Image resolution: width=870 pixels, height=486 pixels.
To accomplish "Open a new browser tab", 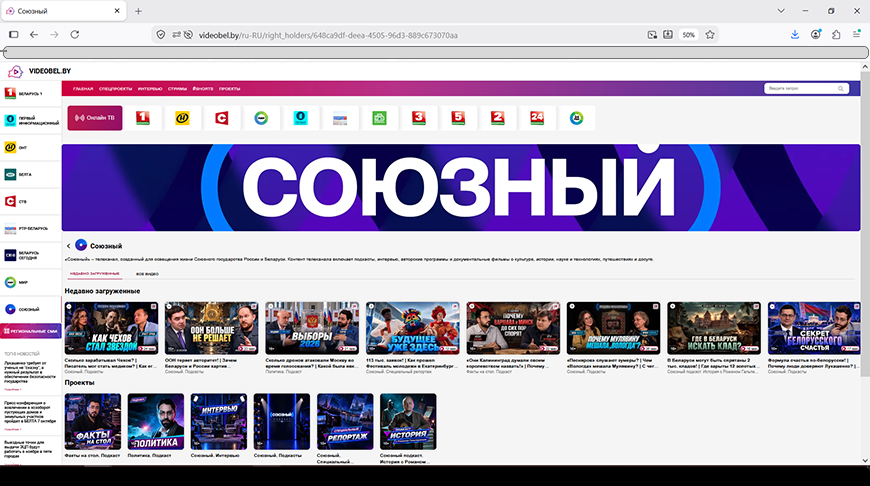I will click(x=138, y=11).
